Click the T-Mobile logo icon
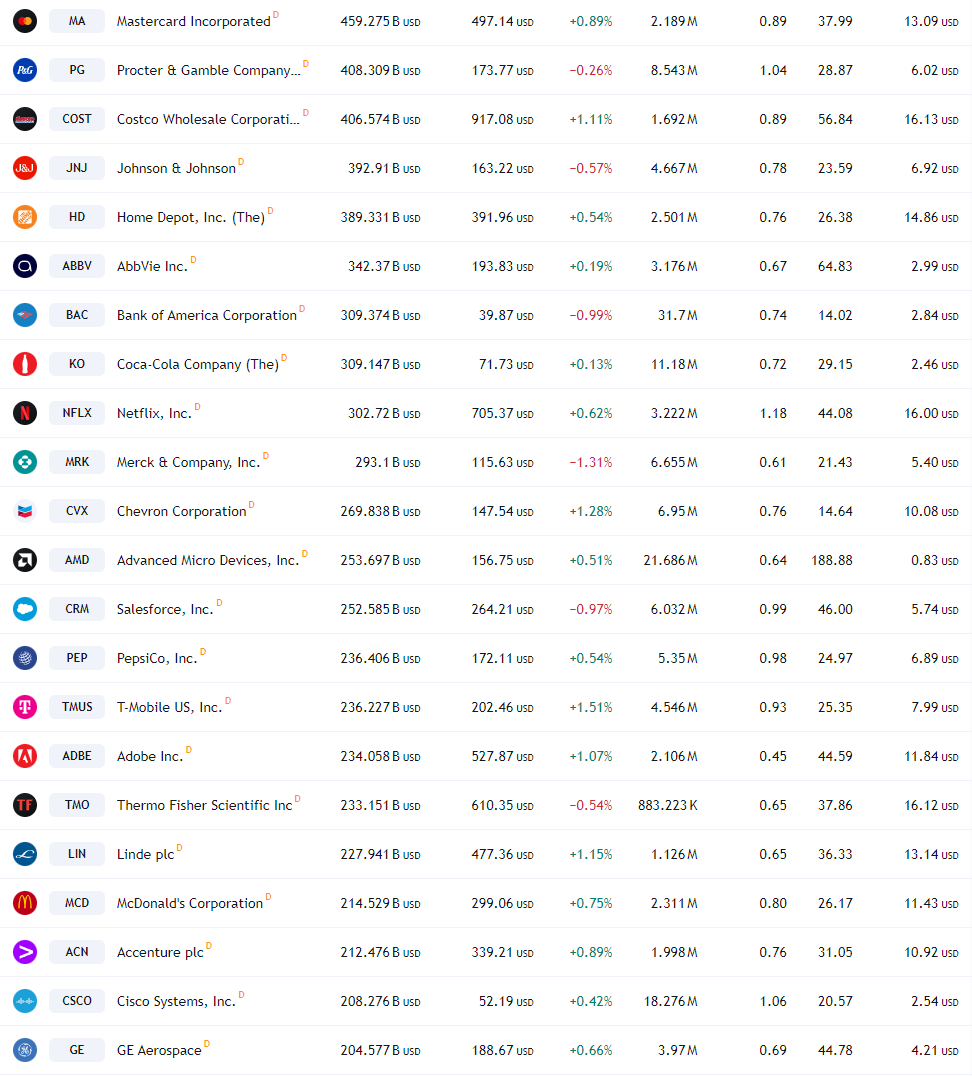Screen dimensions: 972x1076 [x=25, y=707]
